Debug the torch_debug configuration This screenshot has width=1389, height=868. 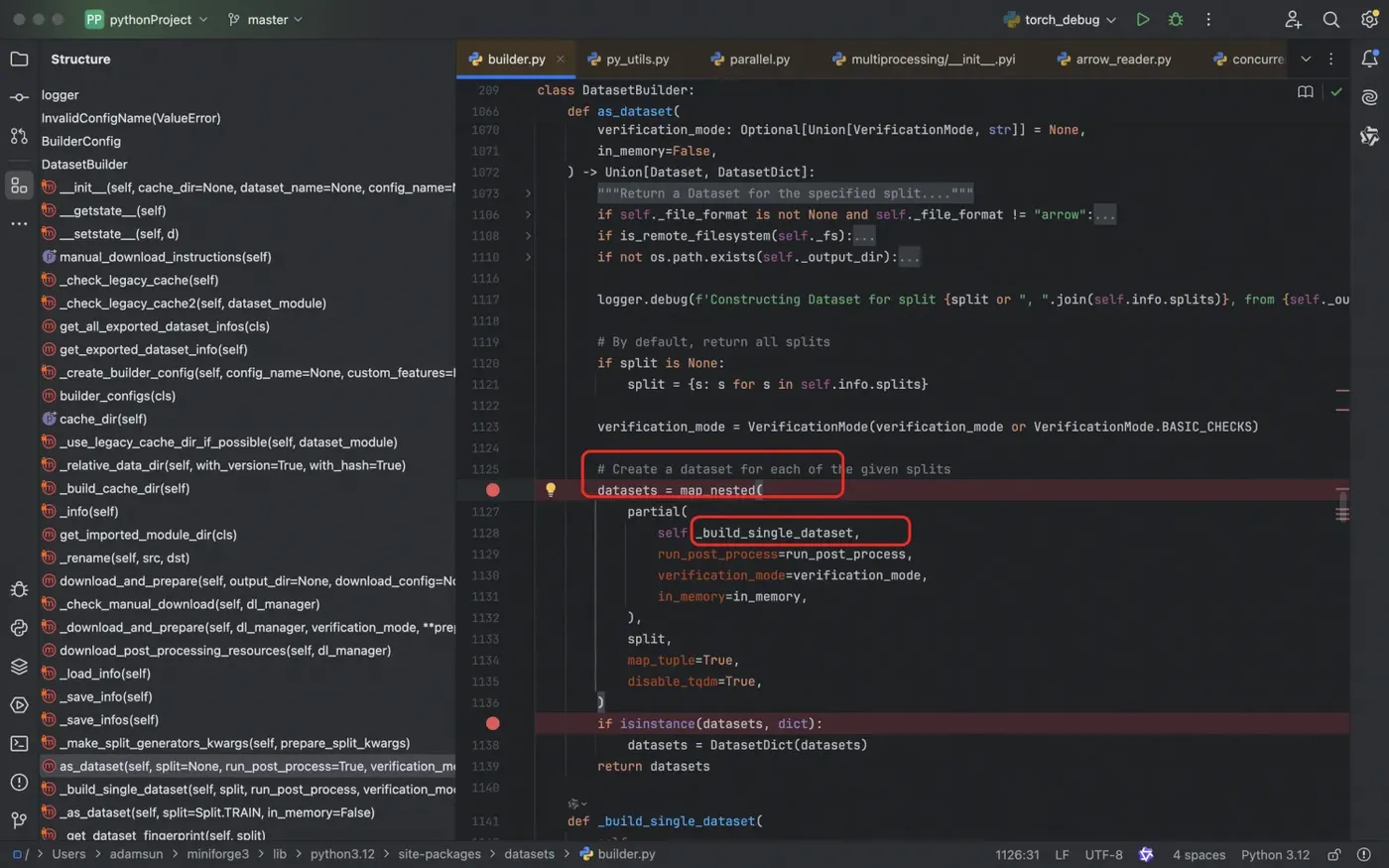point(1176,19)
